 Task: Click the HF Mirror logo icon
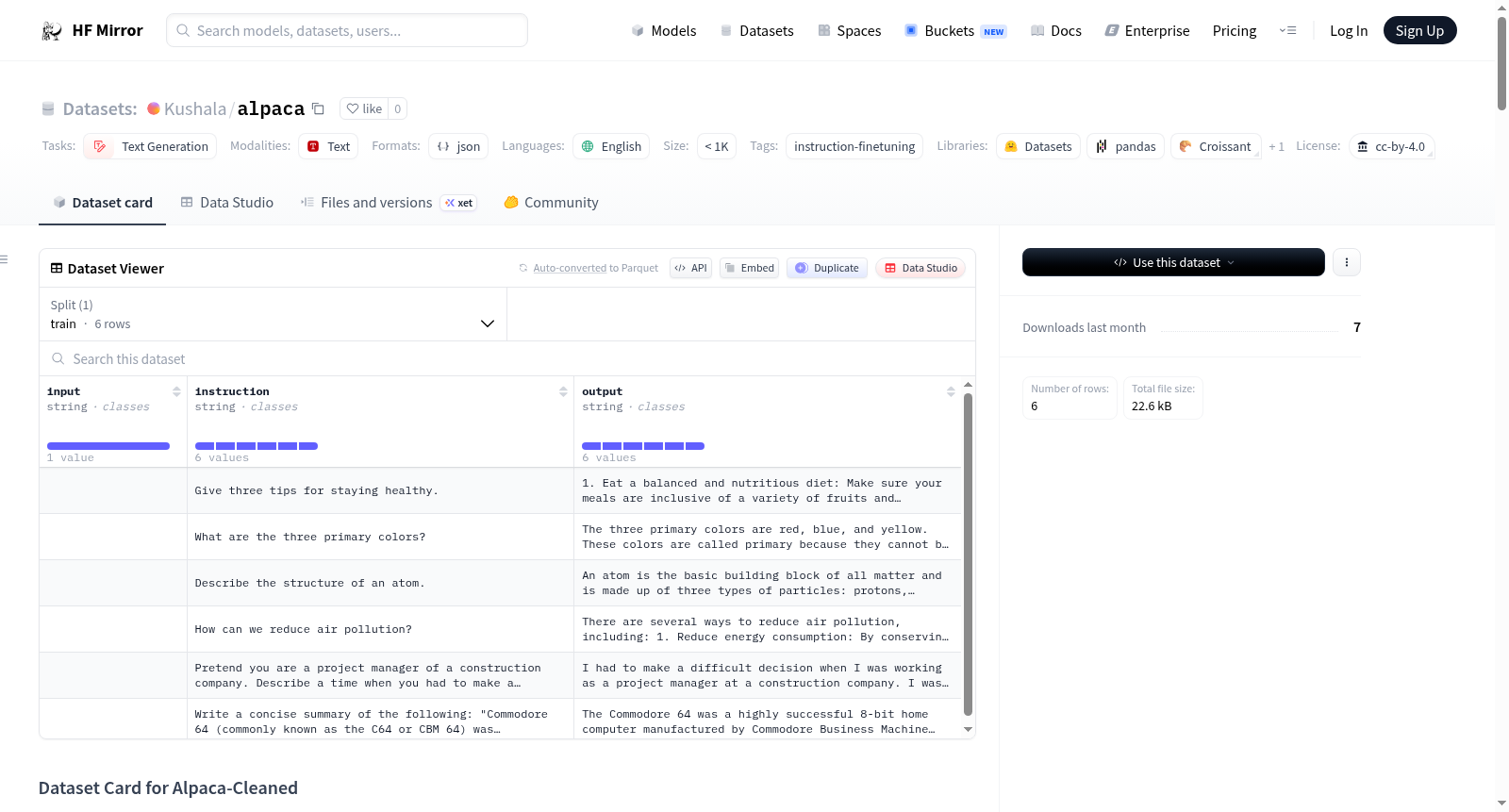52,30
